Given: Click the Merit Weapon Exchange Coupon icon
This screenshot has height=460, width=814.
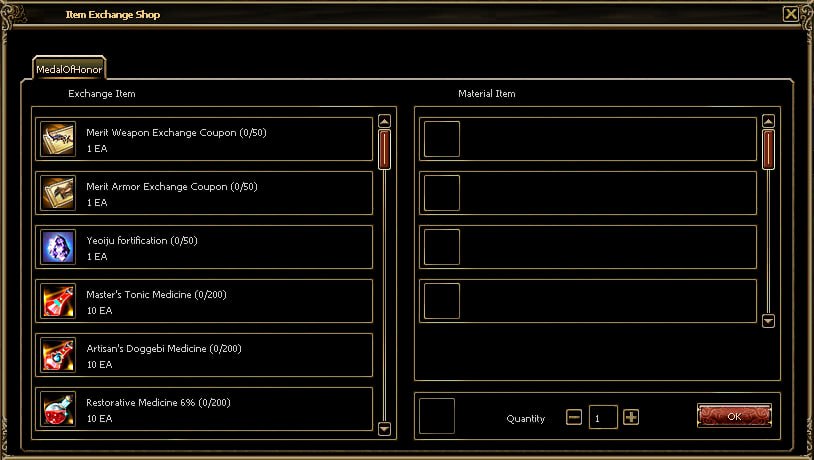Looking at the screenshot, I should tap(58, 139).
